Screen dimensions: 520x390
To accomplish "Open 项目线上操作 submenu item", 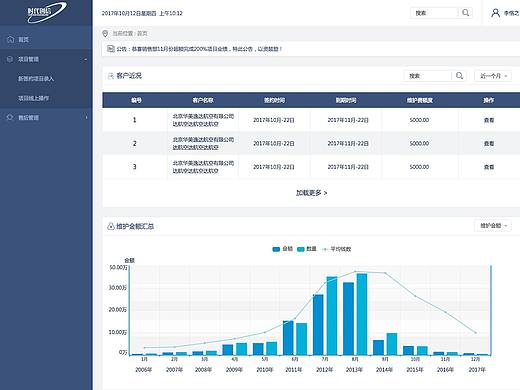I will 33,98.
